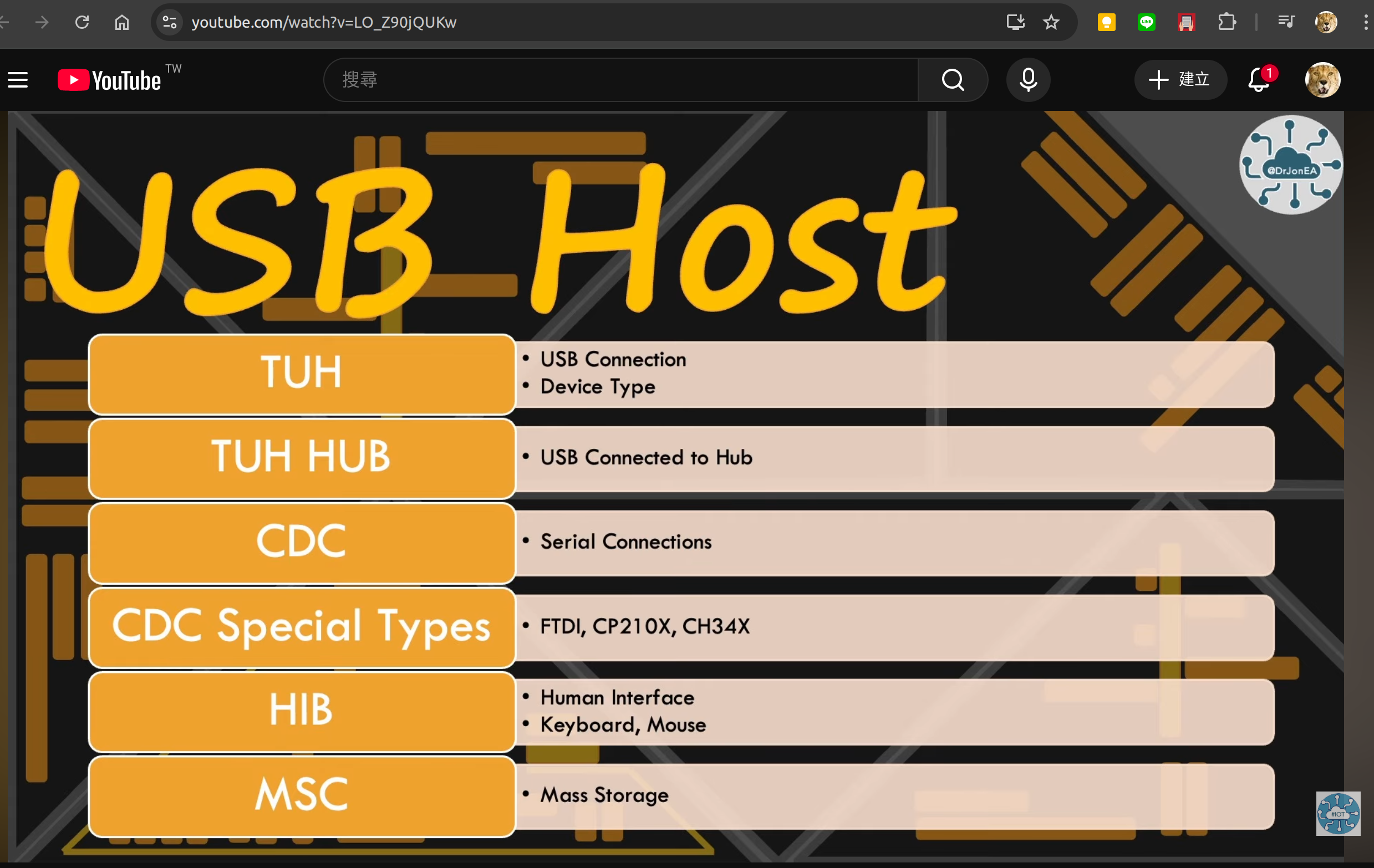Bookmark this page with the star icon
Screen dimensions: 1374x868
click(x=1051, y=22)
